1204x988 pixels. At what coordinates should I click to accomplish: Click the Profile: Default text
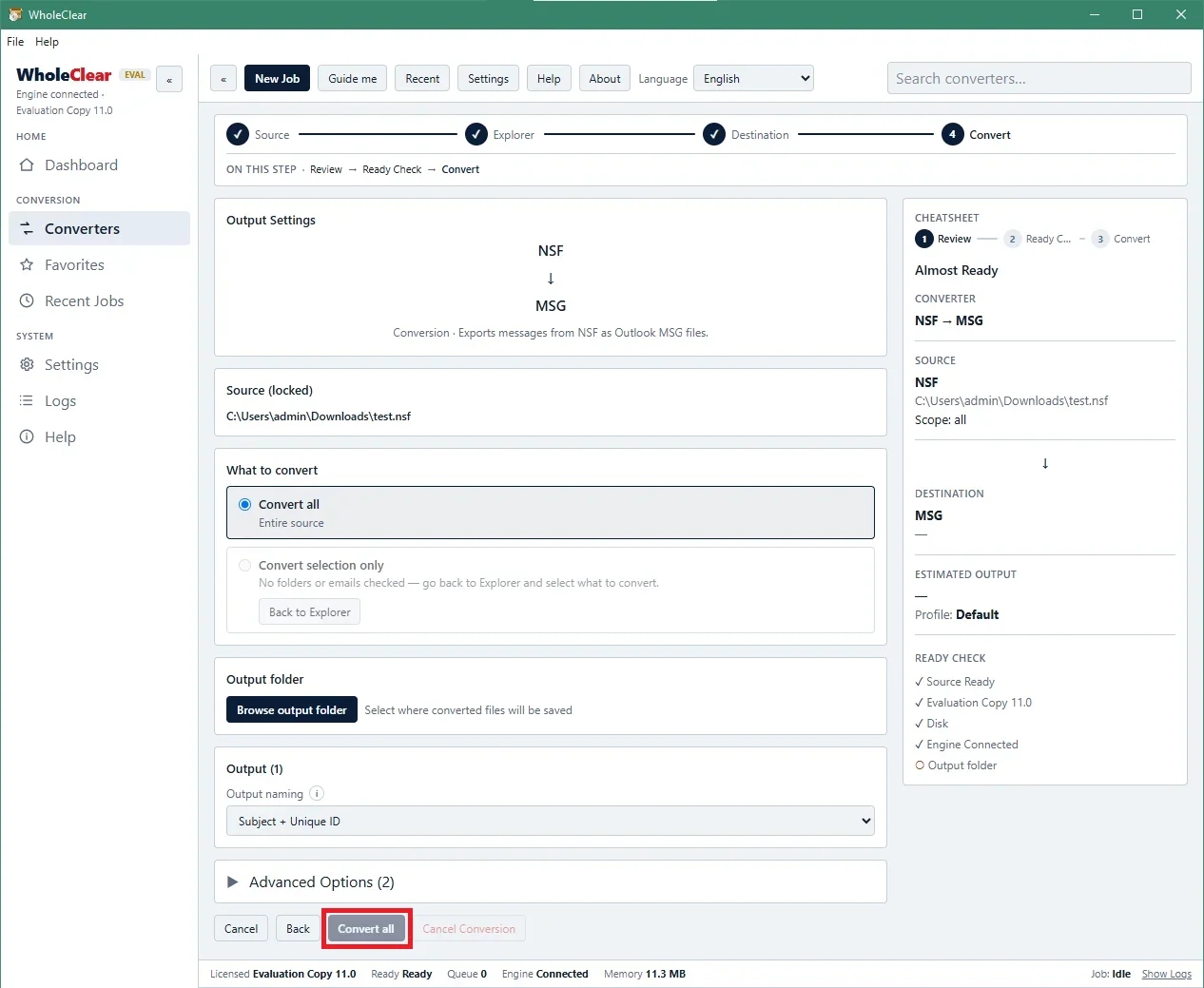pos(957,615)
